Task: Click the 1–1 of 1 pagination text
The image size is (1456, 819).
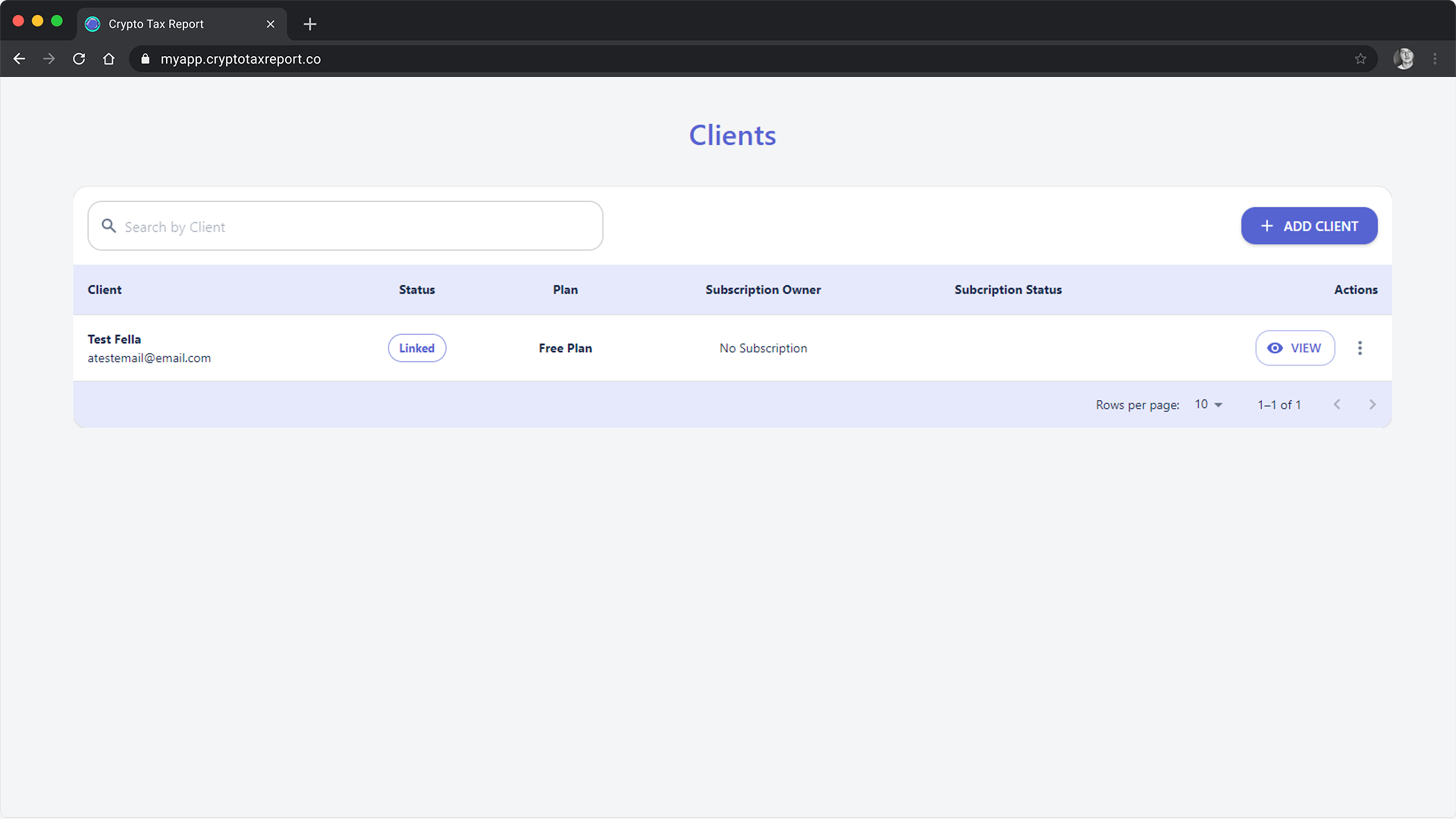Action: 1279,405
